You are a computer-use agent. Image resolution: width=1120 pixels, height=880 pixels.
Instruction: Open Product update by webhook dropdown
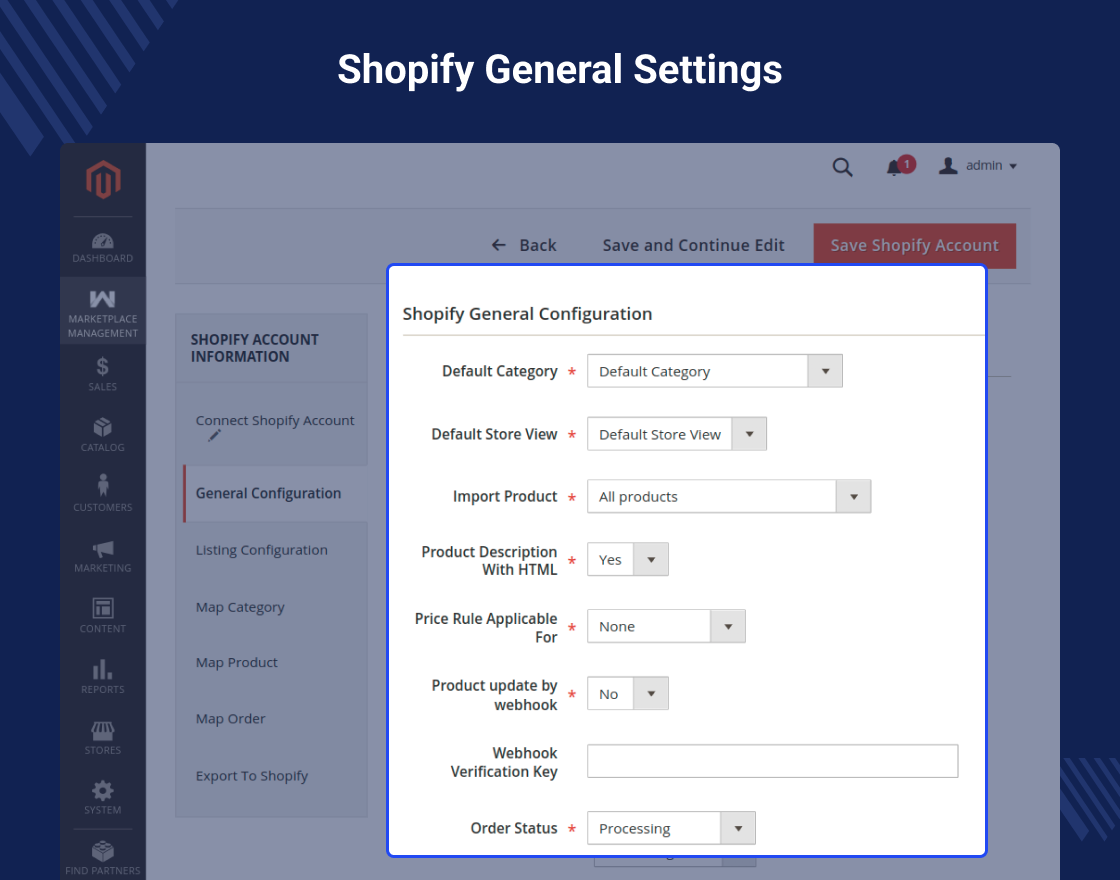pyautogui.click(x=628, y=693)
